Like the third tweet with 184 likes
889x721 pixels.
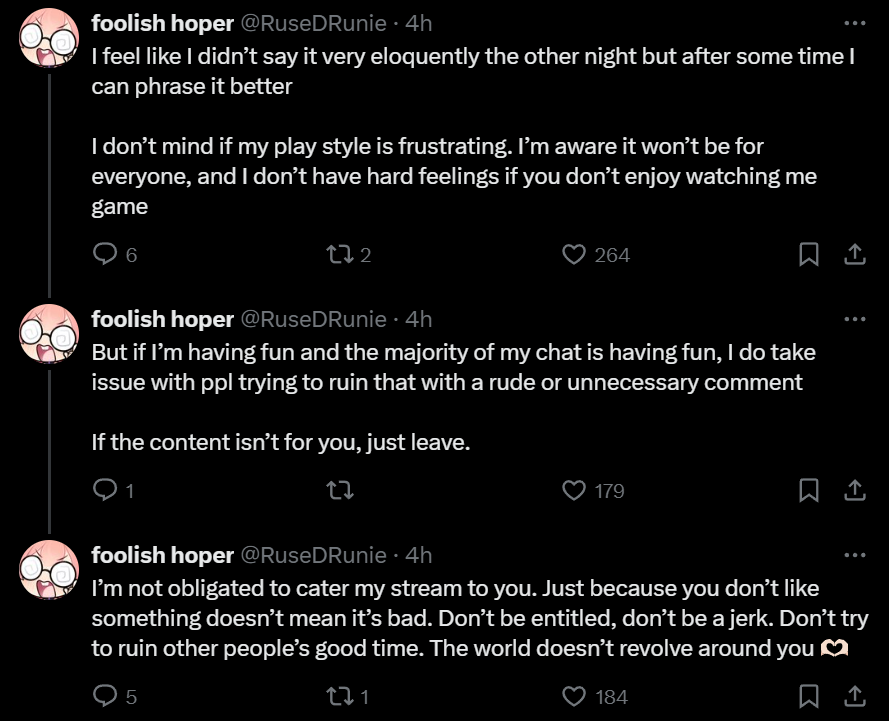click(x=574, y=696)
